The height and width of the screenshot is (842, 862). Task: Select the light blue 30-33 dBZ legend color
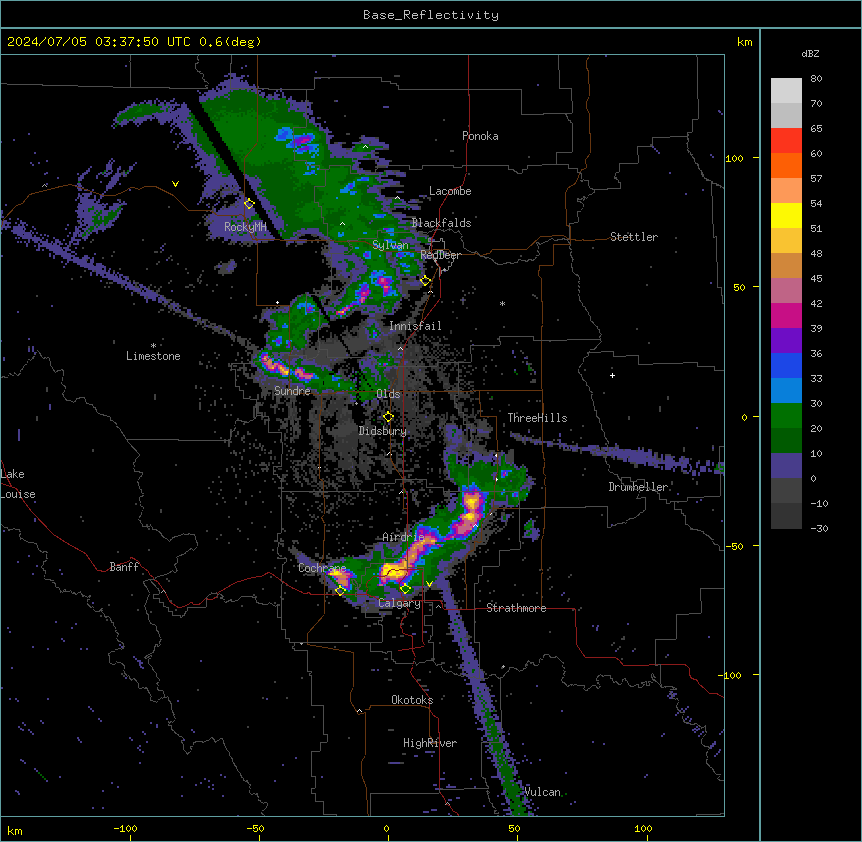[786, 391]
